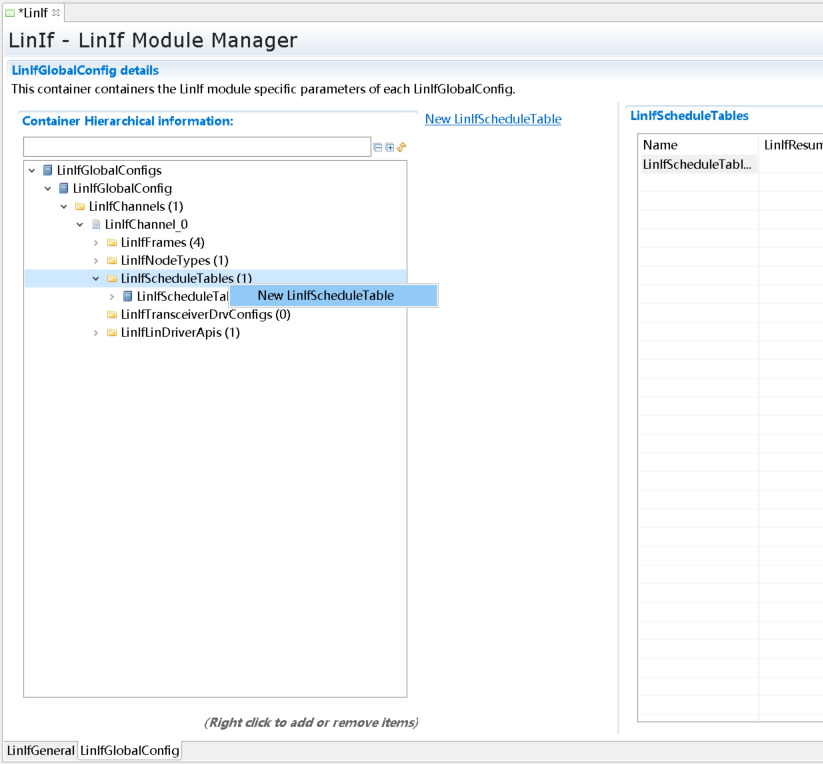Click the Collapse All icon beside the filter box
The image size is (823, 764).
(378, 147)
